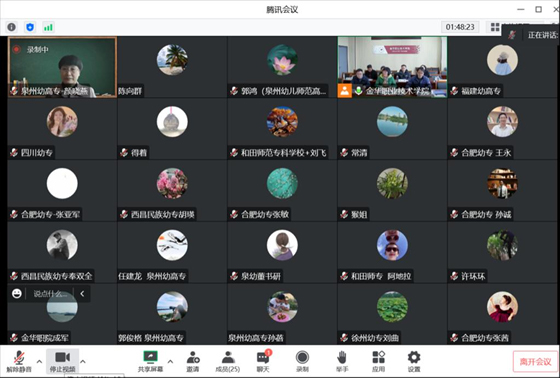Select 金华职业技术学院 conference room video
The height and width of the screenshot is (378, 560).
(x=392, y=67)
